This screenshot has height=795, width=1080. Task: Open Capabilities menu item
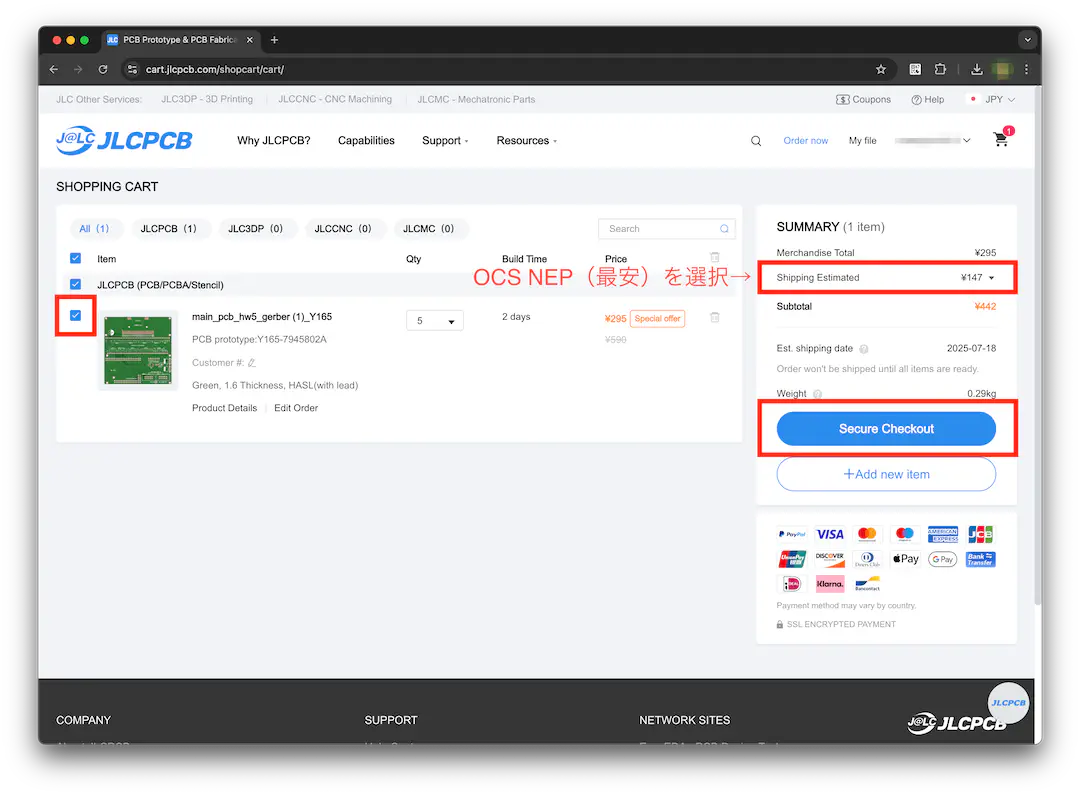pyautogui.click(x=366, y=141)
